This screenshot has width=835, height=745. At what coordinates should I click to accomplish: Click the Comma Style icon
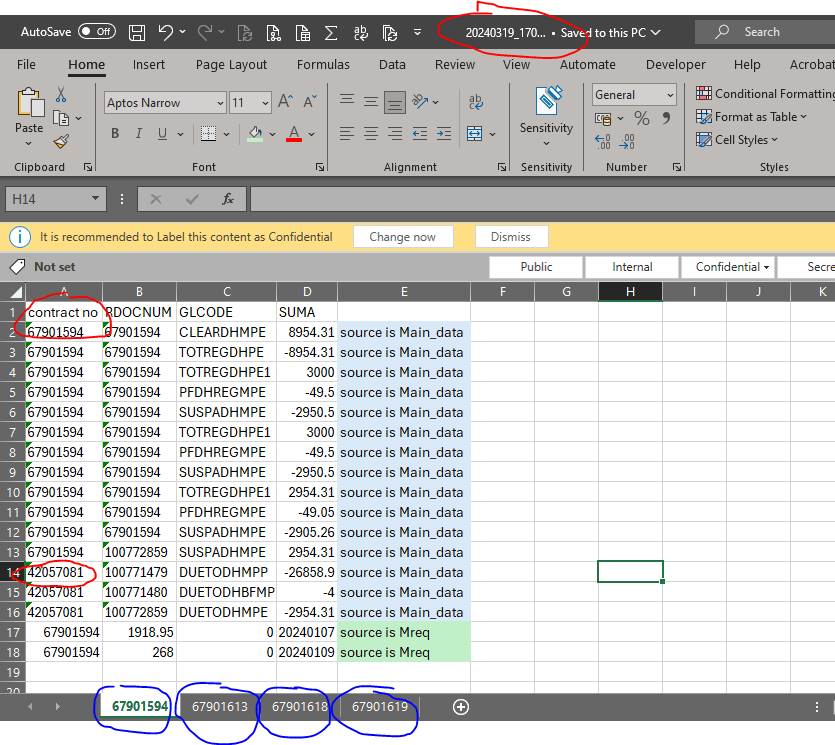point(666,118)
